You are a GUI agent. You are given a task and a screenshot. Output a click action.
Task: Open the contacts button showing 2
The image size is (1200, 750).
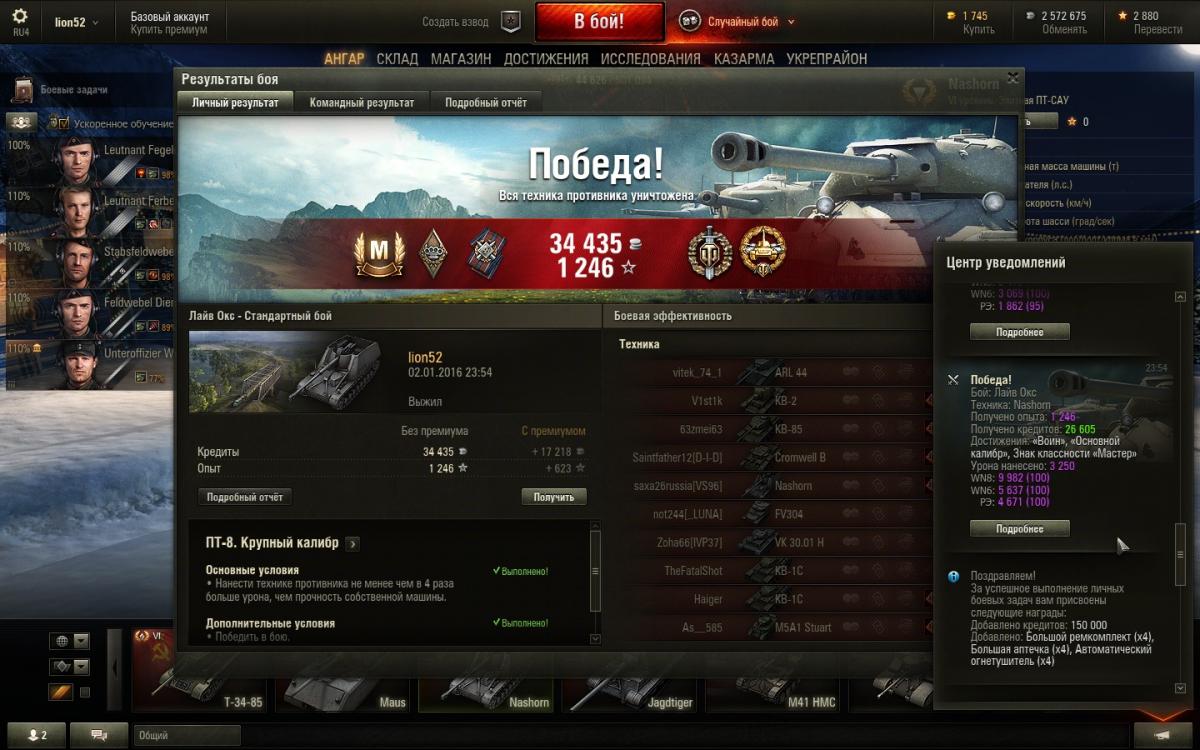click(x=37, y=735)
